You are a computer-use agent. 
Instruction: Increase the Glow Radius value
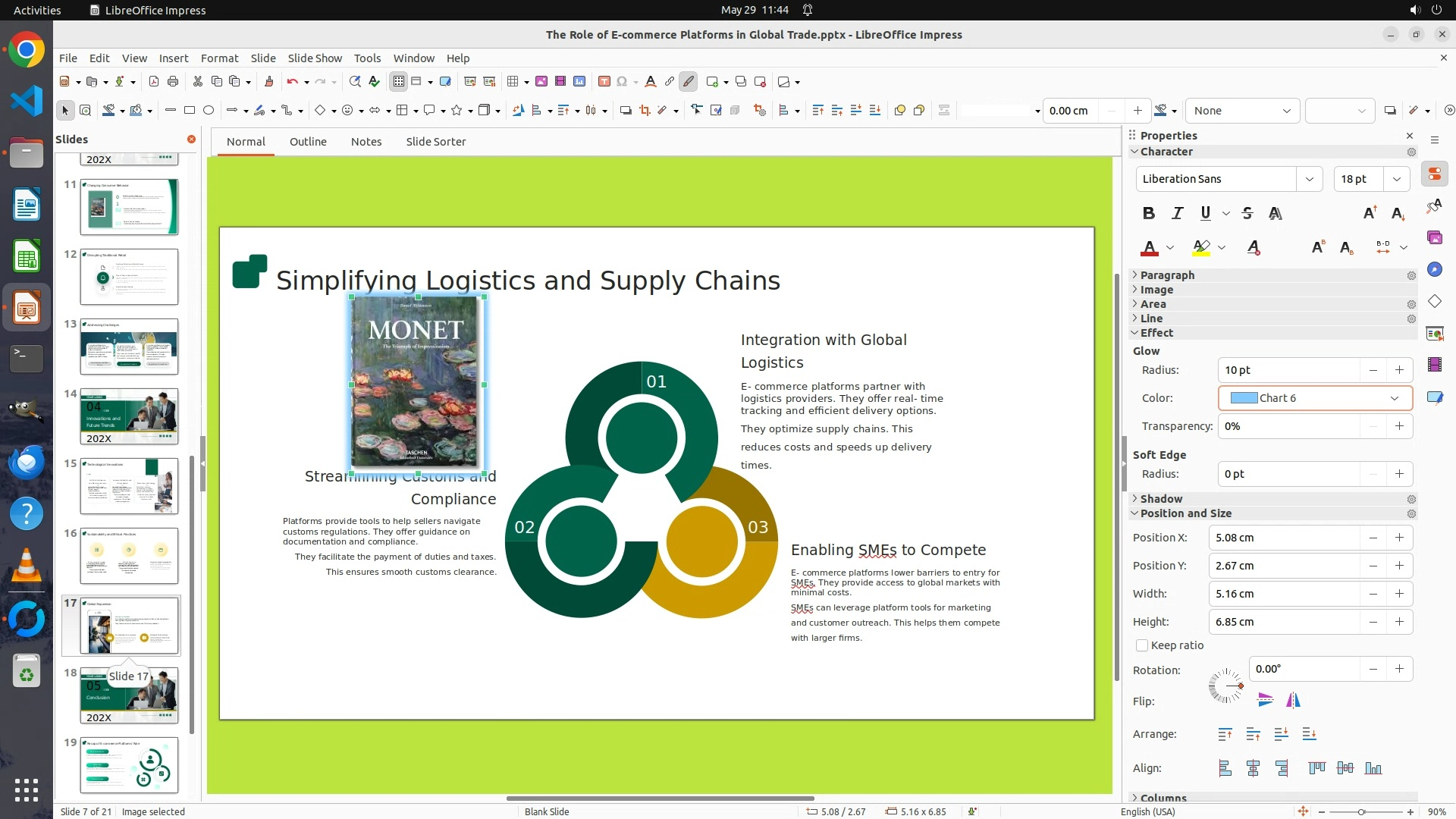point(1399,370)
